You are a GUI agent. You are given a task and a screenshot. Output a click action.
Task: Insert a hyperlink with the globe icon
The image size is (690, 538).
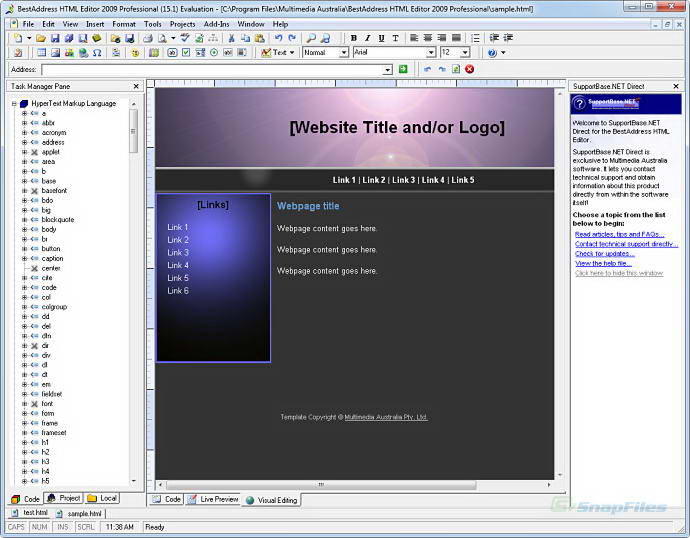83,53
